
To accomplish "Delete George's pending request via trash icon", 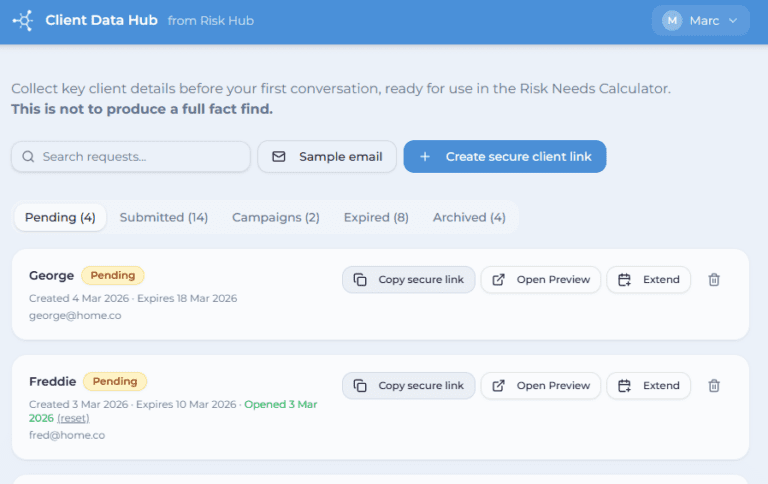I will pyautogui.click(x=714, y=280).
